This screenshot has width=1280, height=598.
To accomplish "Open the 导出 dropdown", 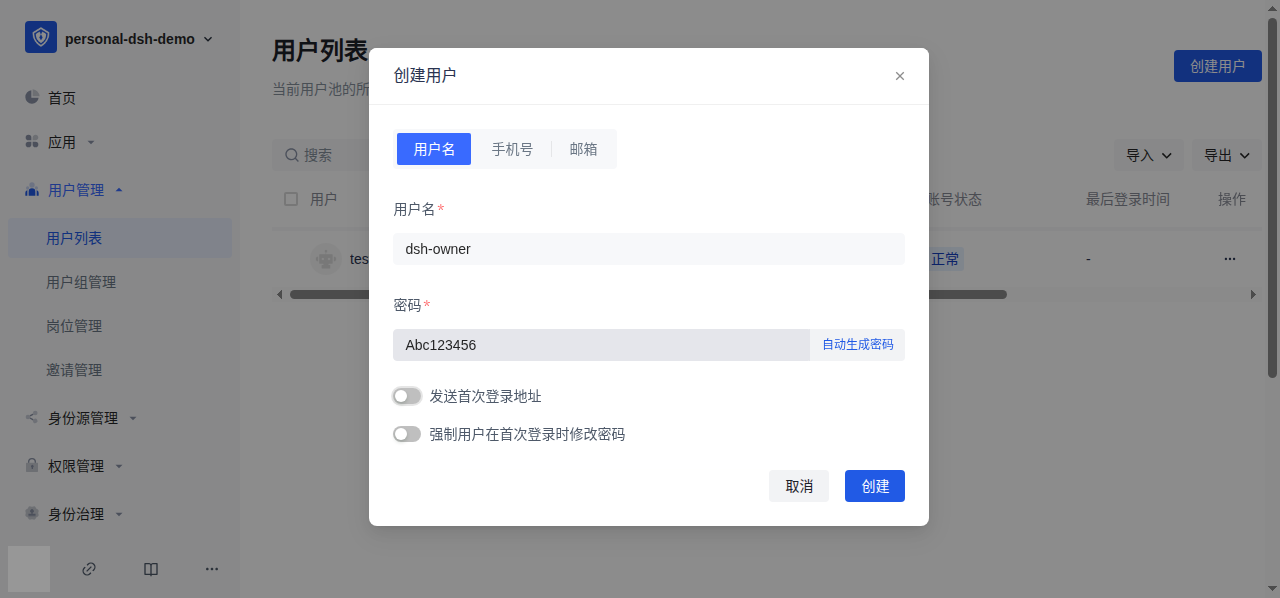I will [x=1227, y=155].
